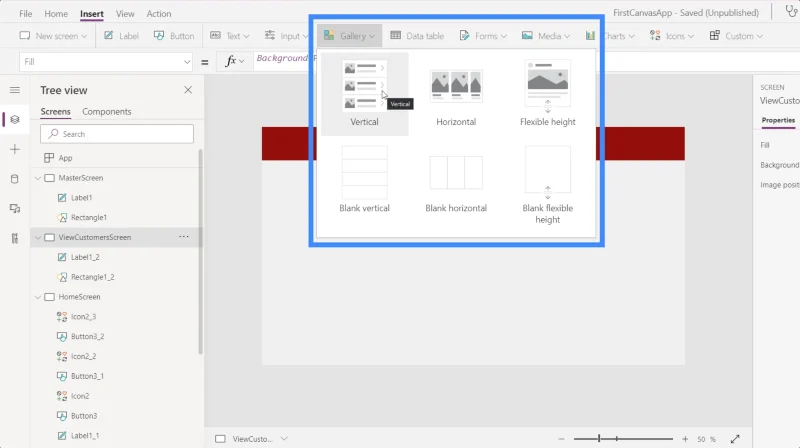
Task: Open the screen selector dropdown at bottom
Action: coord(284,439)
